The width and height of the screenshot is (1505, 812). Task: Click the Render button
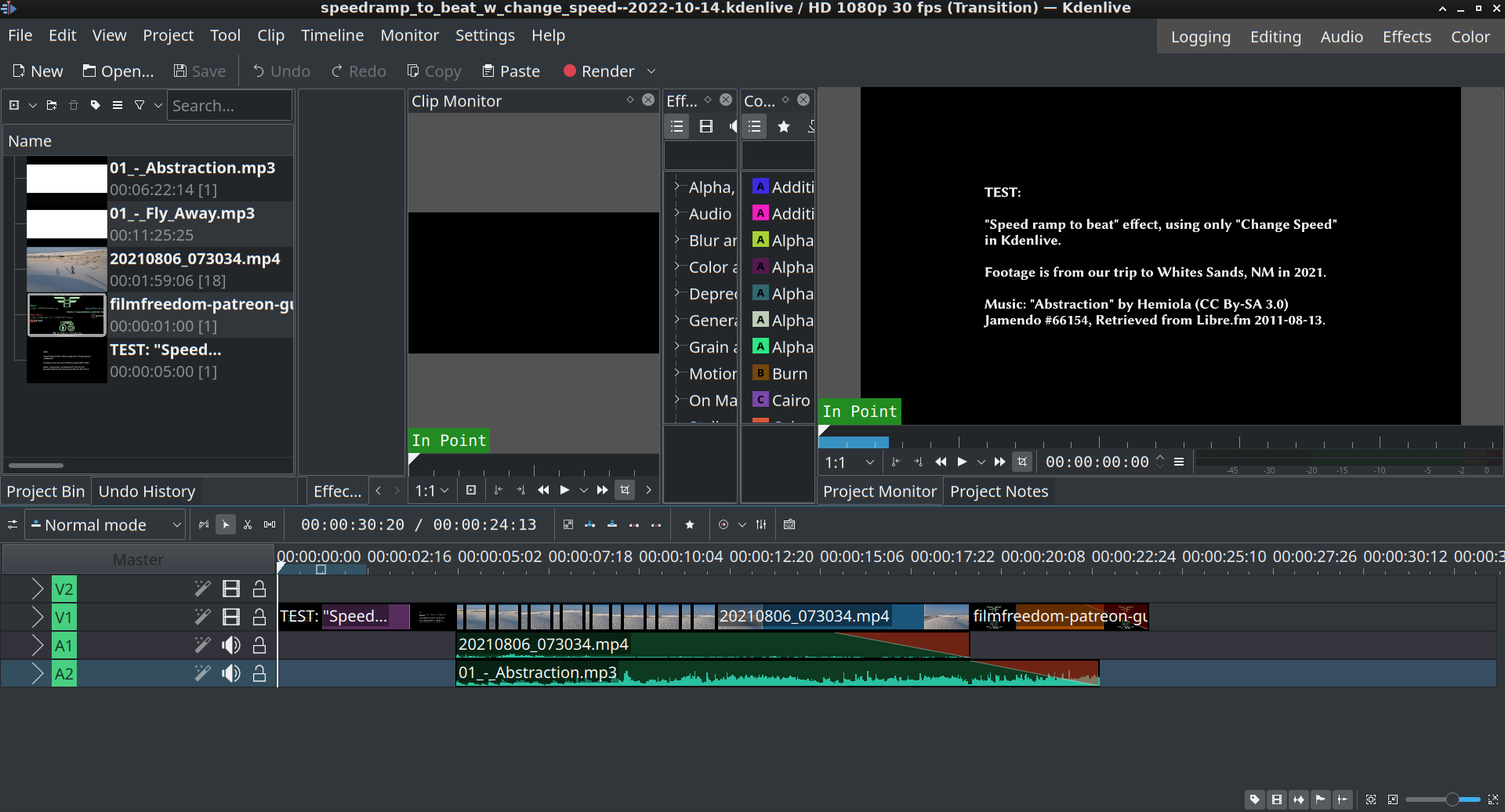point(599,71)
